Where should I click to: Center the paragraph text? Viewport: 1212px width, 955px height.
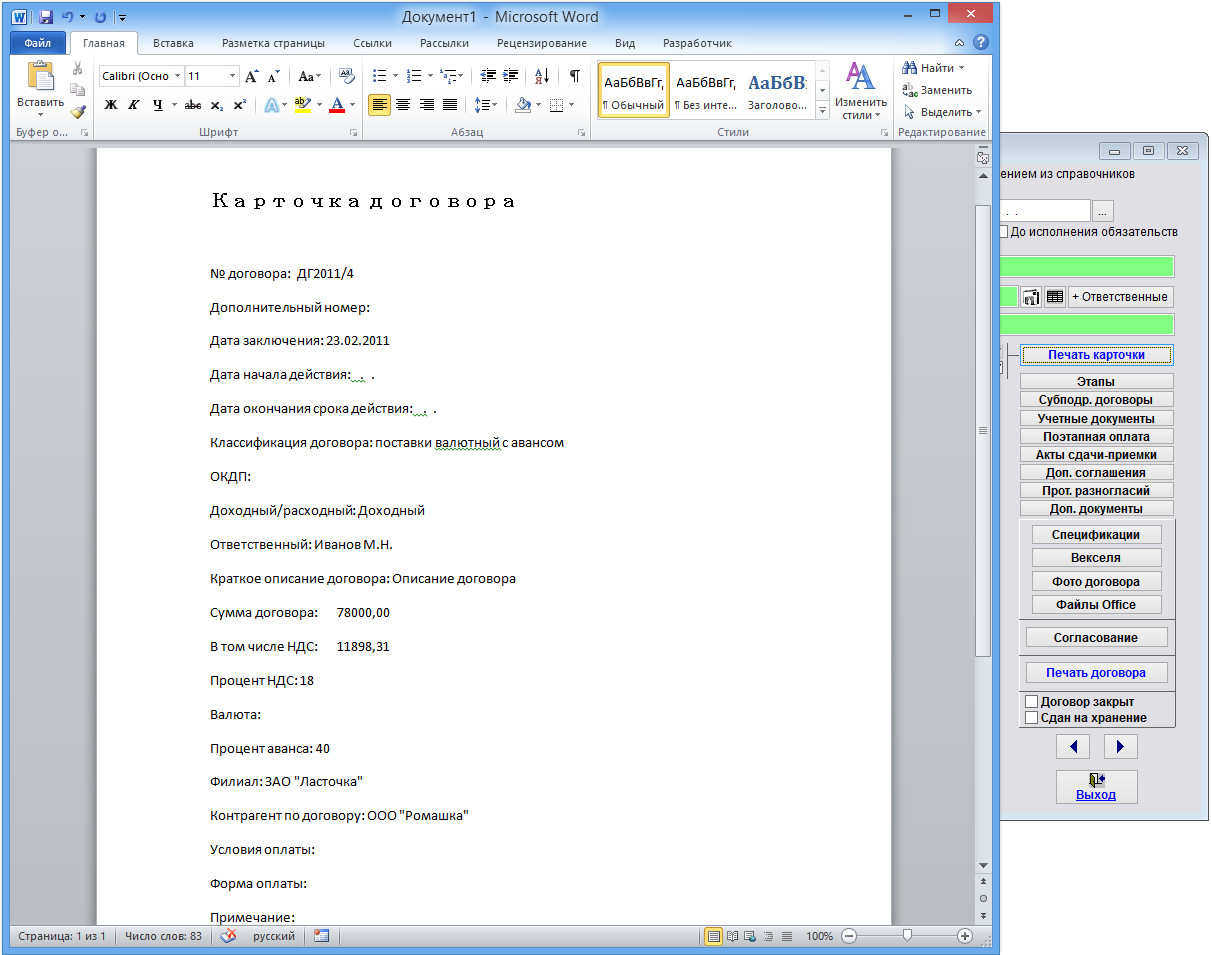(x=403, y=105)
